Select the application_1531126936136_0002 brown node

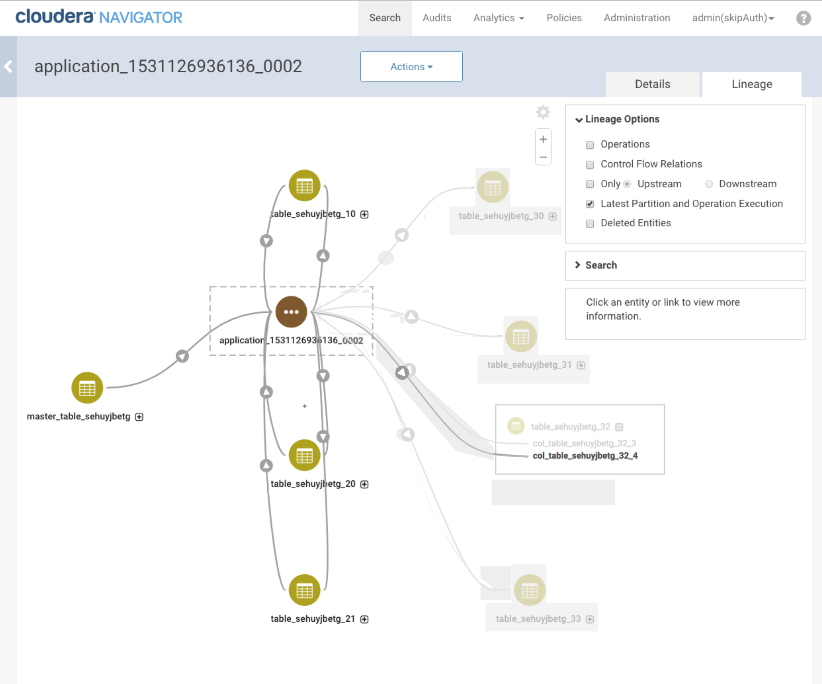(x=291, y=312)
